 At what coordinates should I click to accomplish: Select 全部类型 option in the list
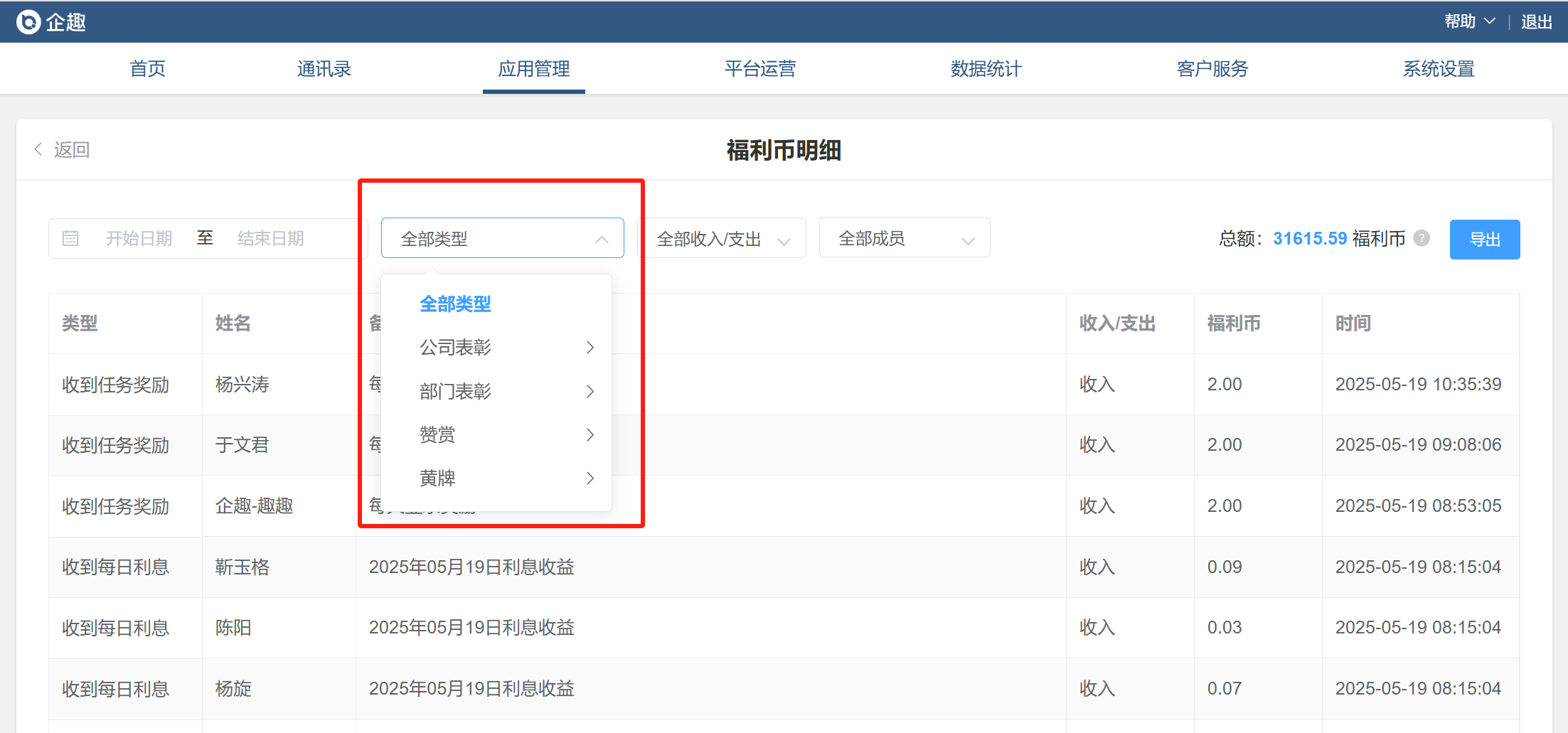(455, 304)
